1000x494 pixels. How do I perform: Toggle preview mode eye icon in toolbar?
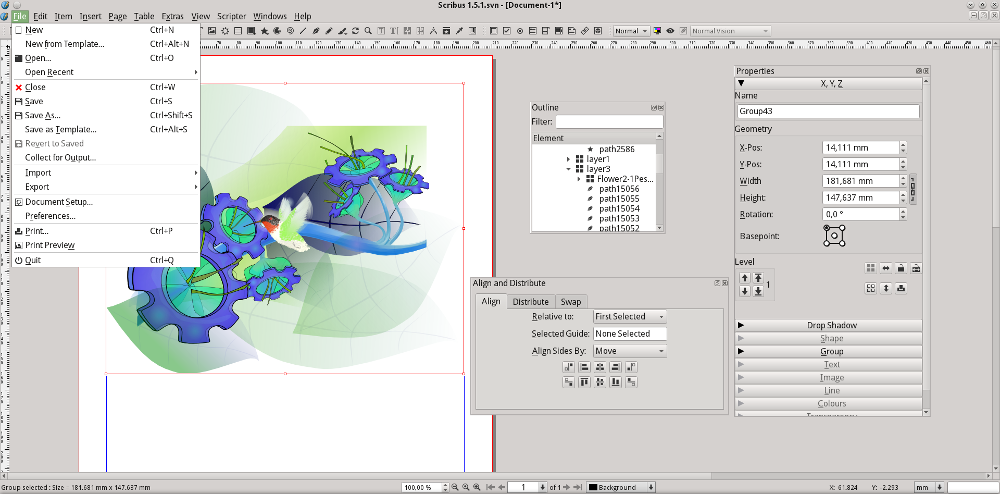pyautogui.click(x=670, y=31)
